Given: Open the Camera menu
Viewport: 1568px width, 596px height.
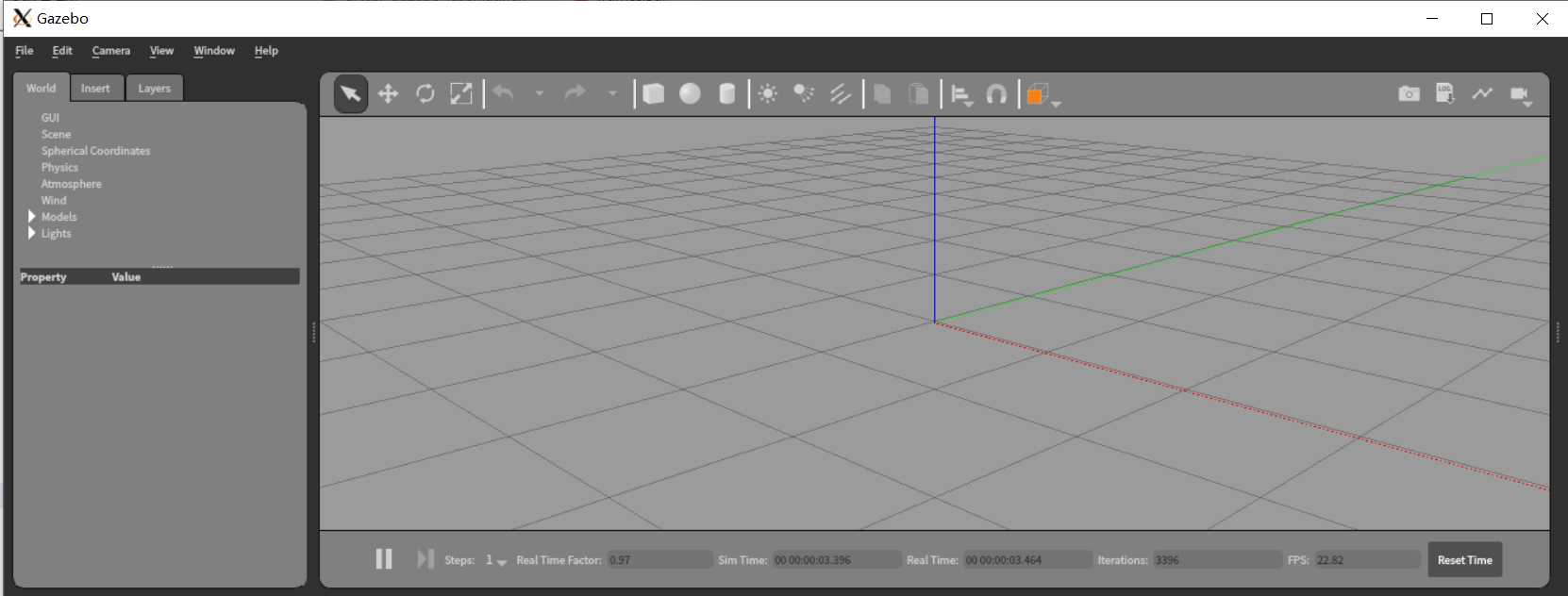Looking at the screenshot, I should 111,51.
